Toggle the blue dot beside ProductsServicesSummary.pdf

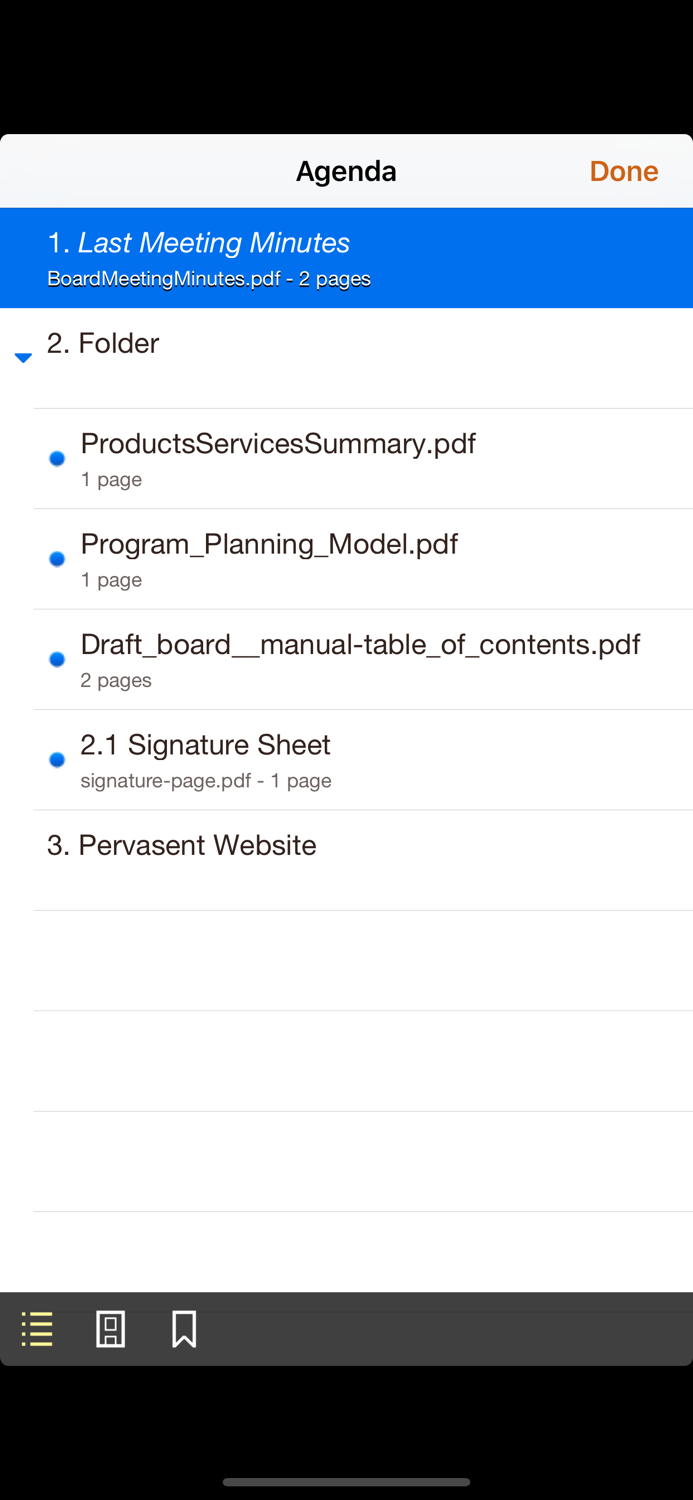57,458
